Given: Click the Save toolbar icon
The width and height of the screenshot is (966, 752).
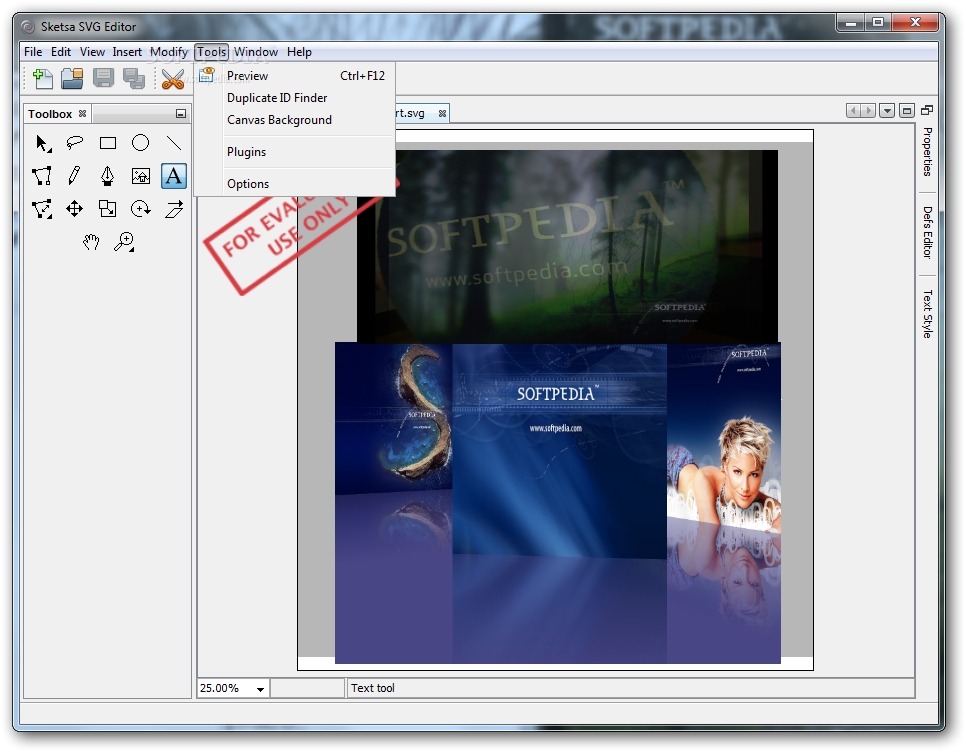Looking at the screenshot, I should coord(103,79).
